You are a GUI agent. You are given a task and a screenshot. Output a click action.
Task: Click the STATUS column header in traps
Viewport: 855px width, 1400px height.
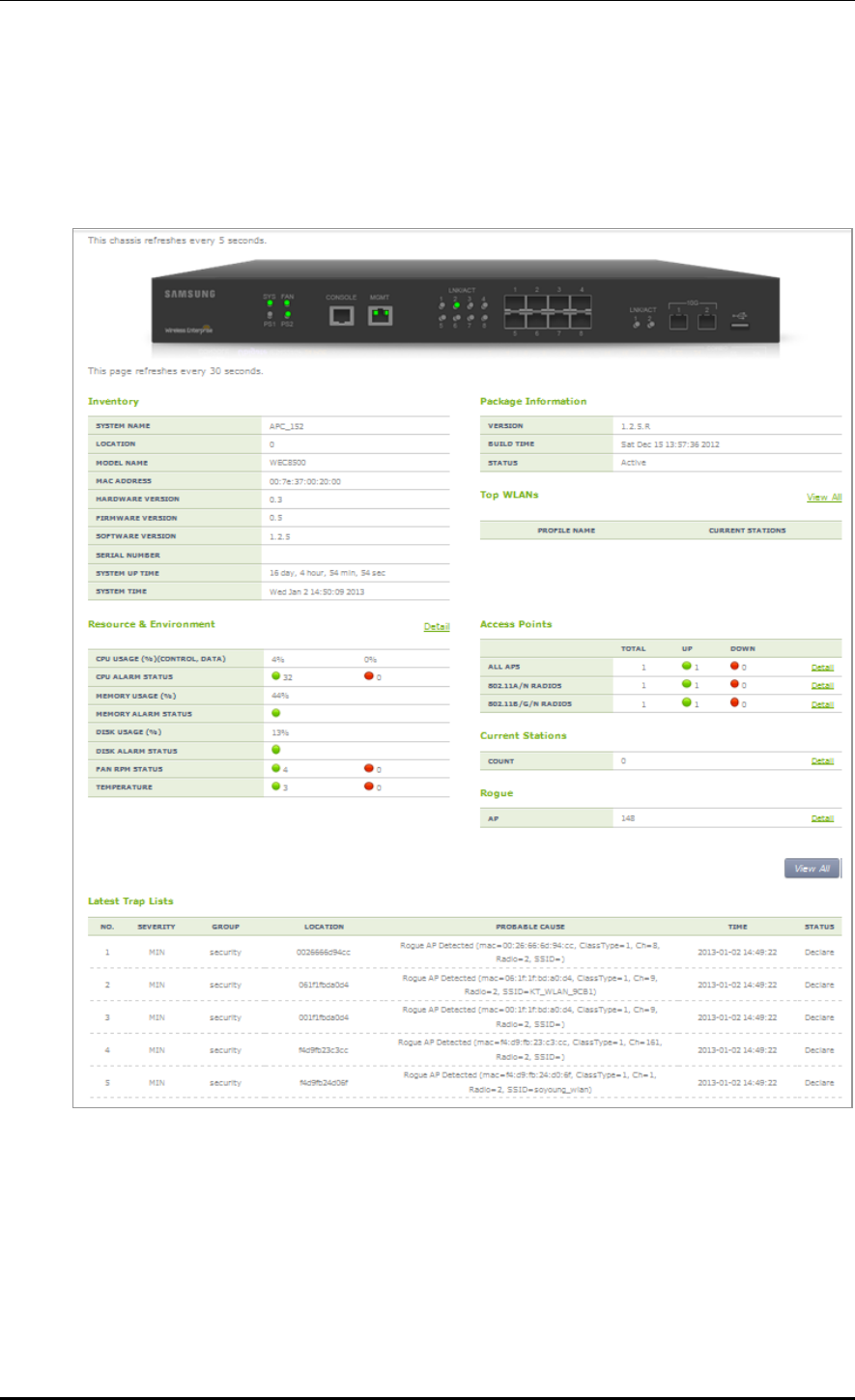(x=819, y=927)
